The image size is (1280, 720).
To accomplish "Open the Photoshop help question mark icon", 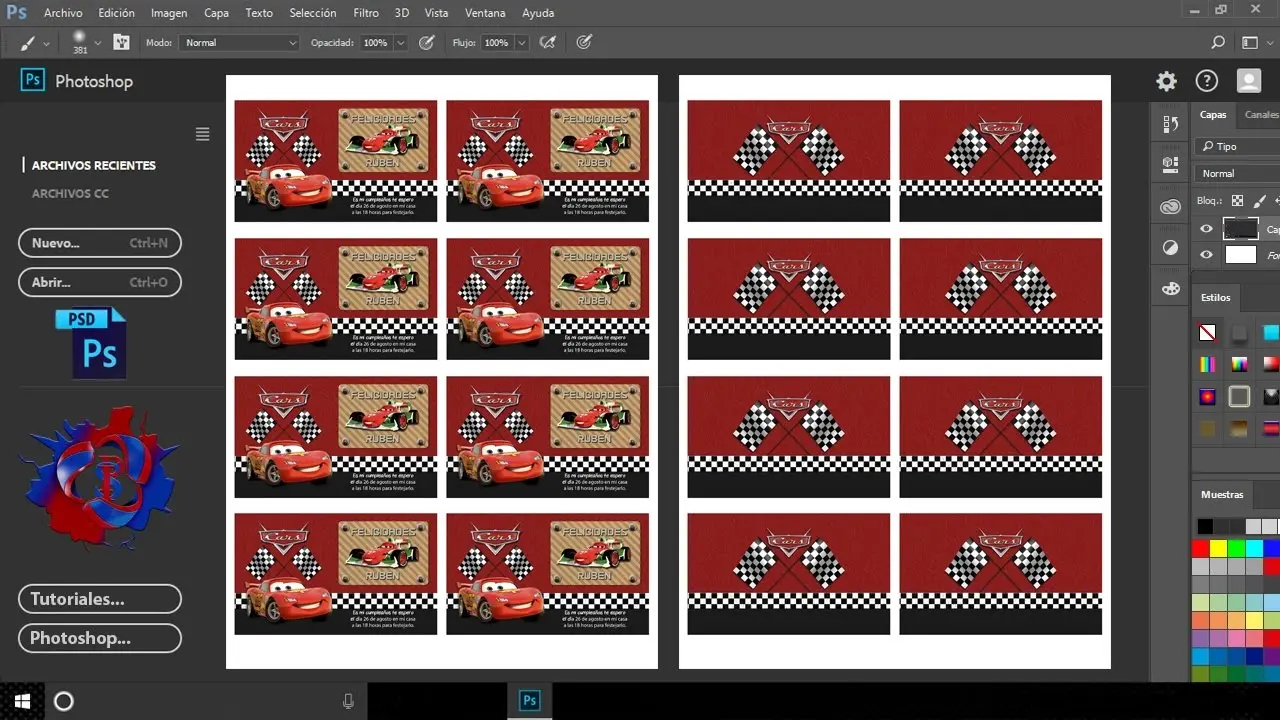I will click(1207, 81).
